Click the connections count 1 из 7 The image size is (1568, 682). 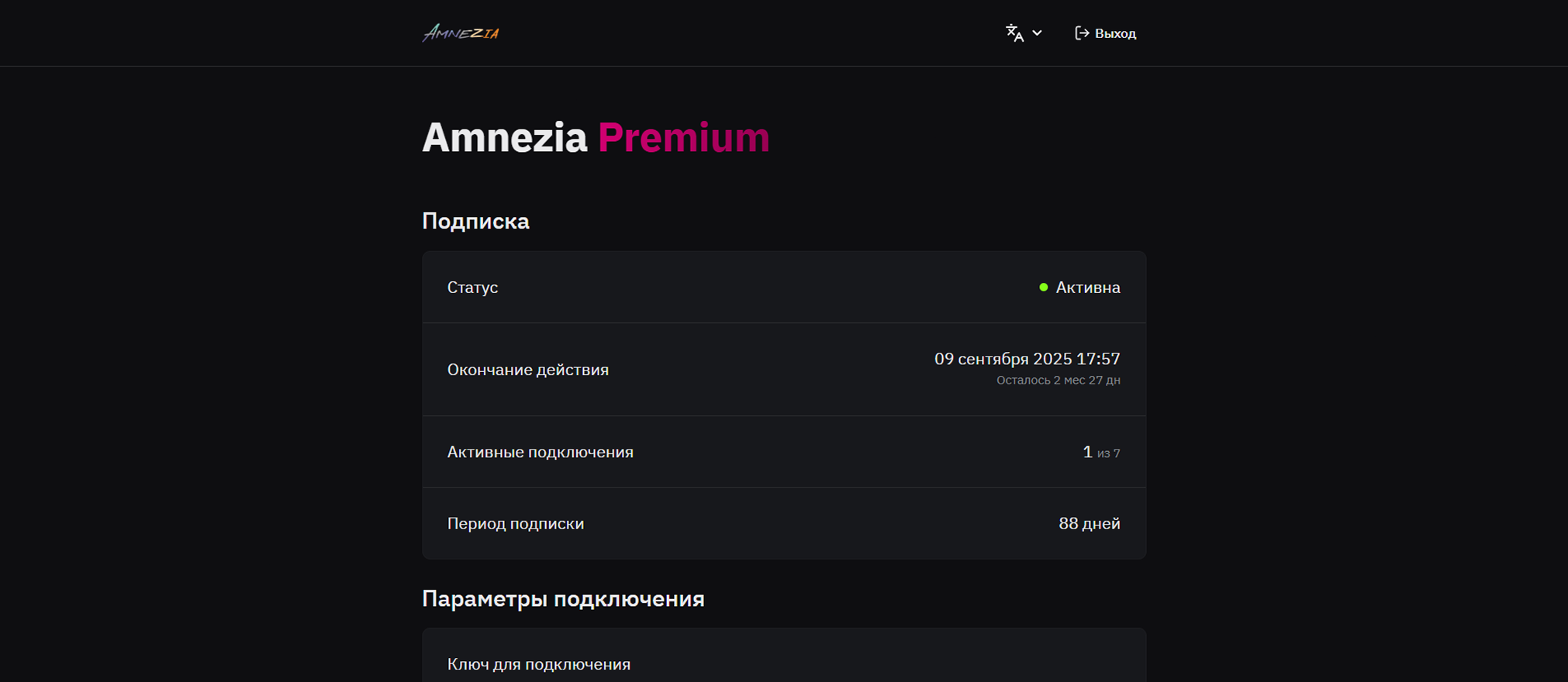coord(1100,452)
